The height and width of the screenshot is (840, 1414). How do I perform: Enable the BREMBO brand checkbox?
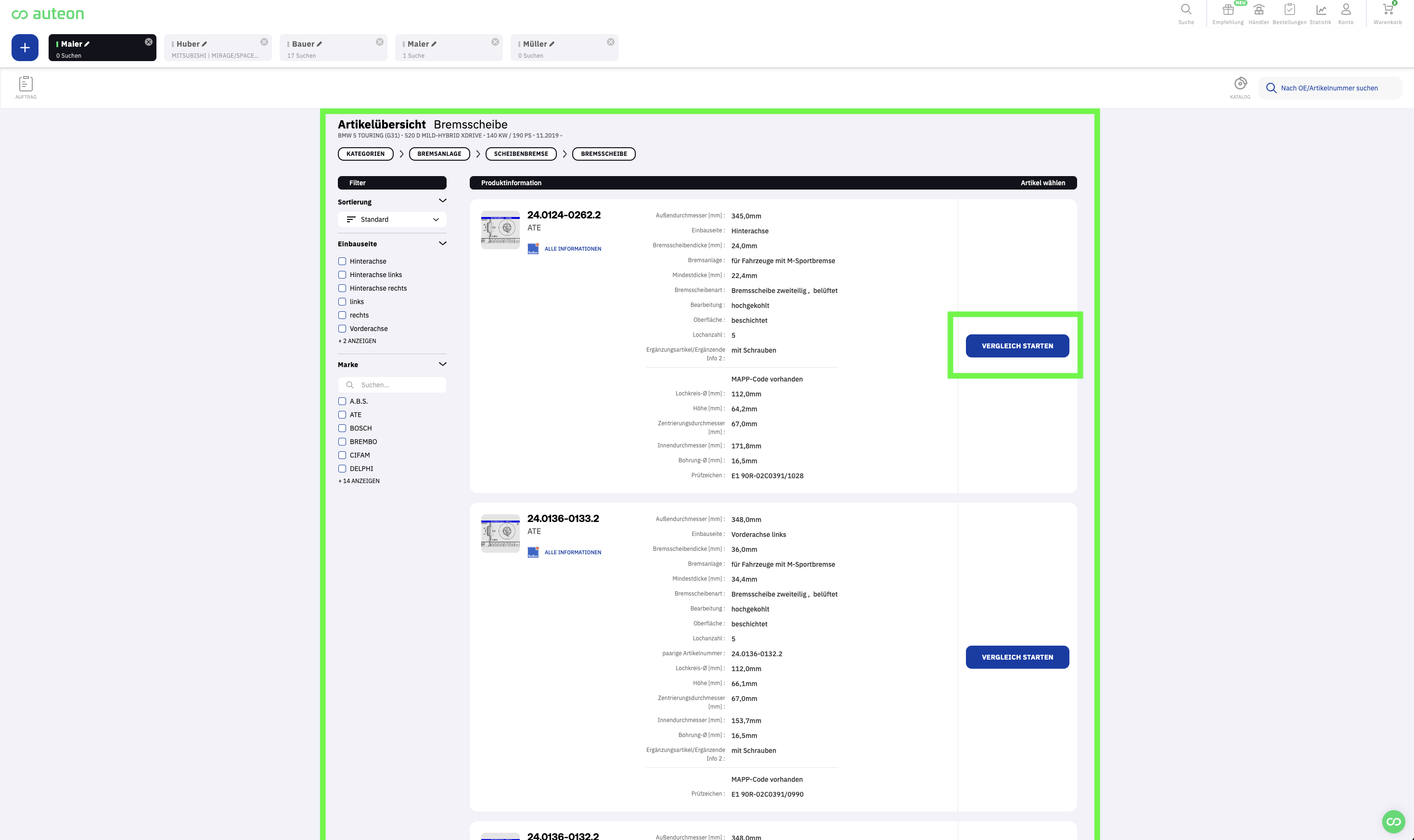click(x=342, y=442)
